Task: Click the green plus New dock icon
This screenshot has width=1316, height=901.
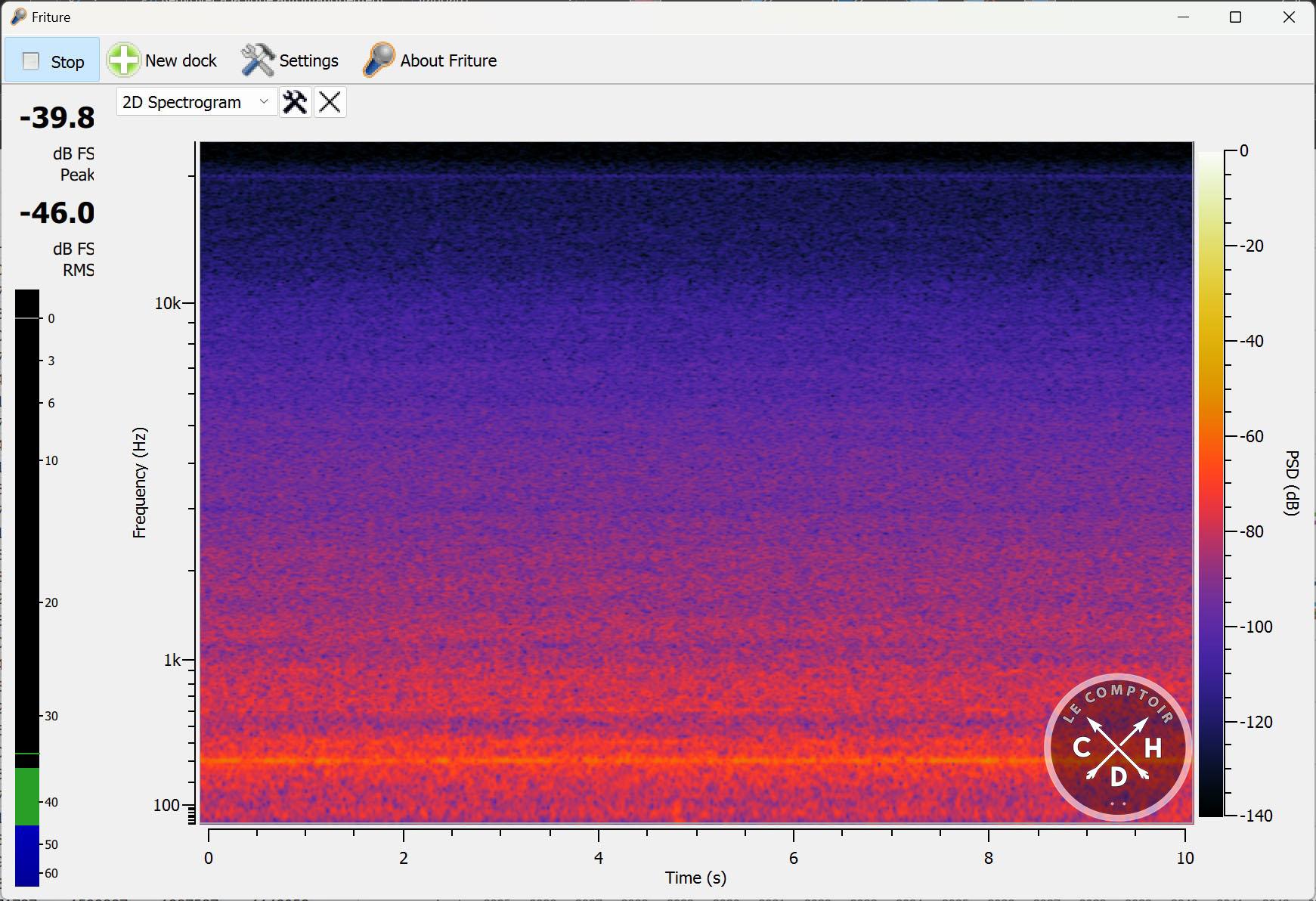Action: pos(123,60)
